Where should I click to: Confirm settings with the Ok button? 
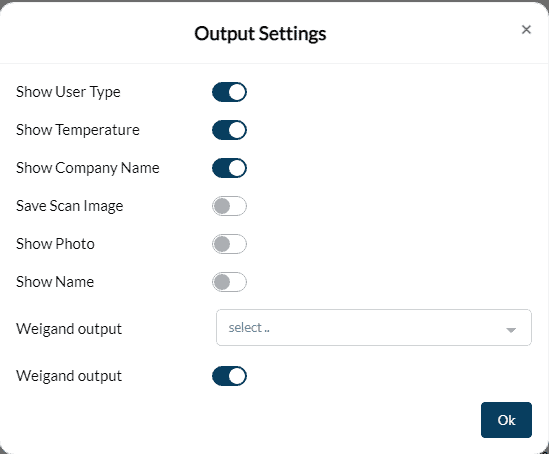click(x=506, y=420)
